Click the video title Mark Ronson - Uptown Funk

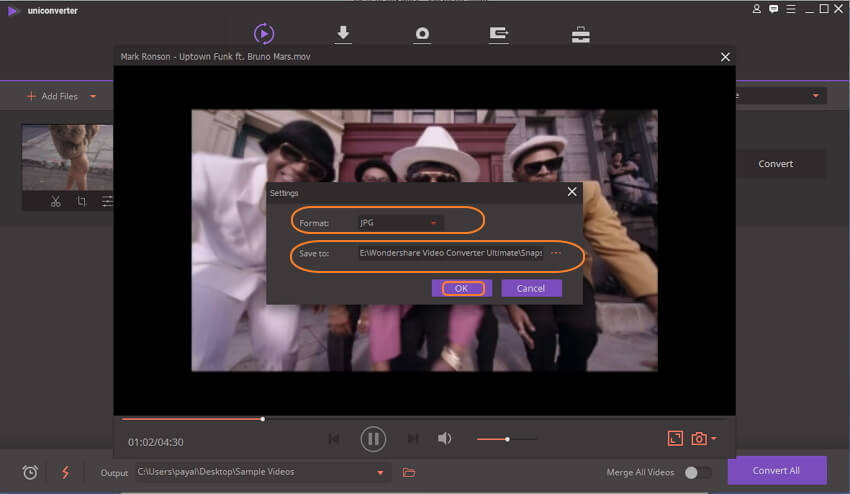point(215,57)
